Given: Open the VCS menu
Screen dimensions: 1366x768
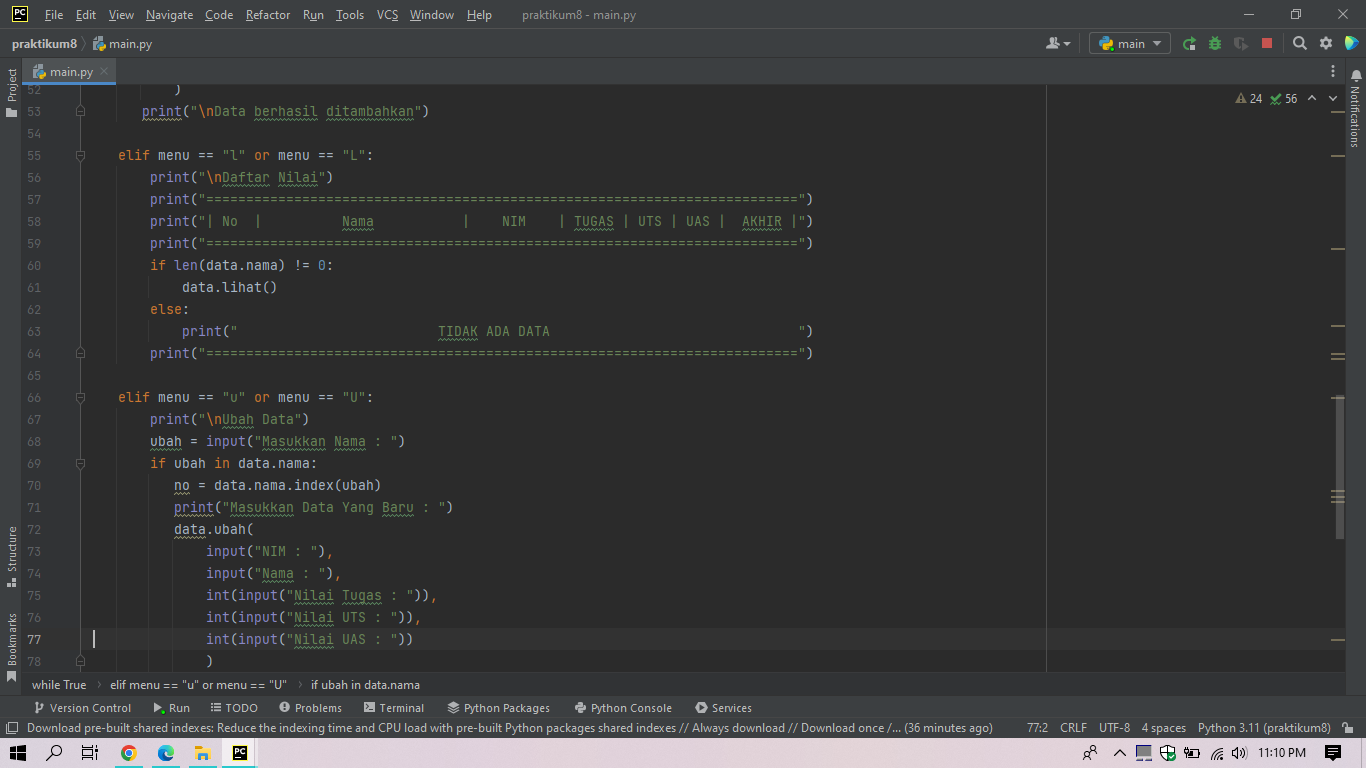Looking at the screenshot, I should click(387, 15).
